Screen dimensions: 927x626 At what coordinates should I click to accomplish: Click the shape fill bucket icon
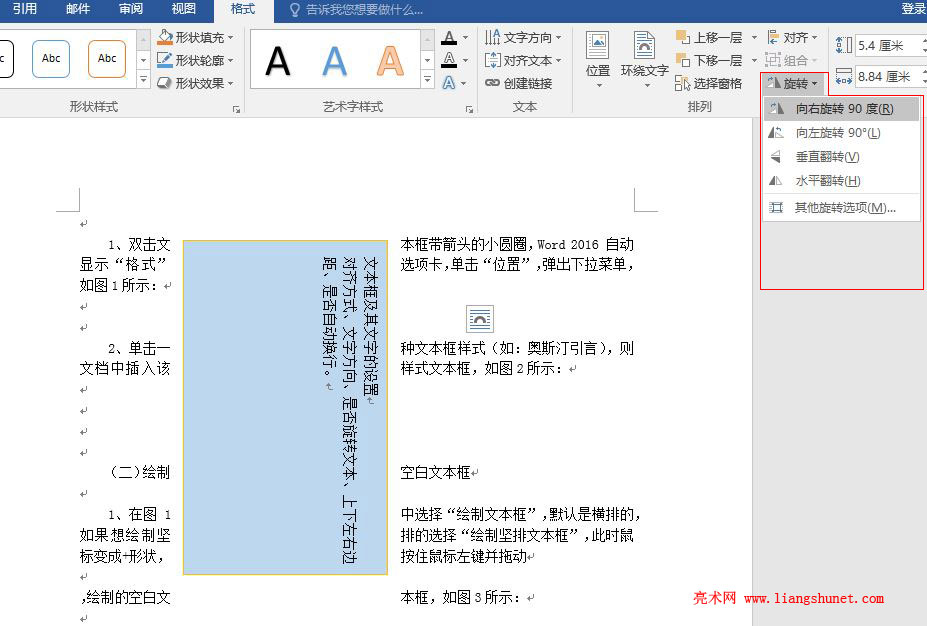tap(165, 37)
